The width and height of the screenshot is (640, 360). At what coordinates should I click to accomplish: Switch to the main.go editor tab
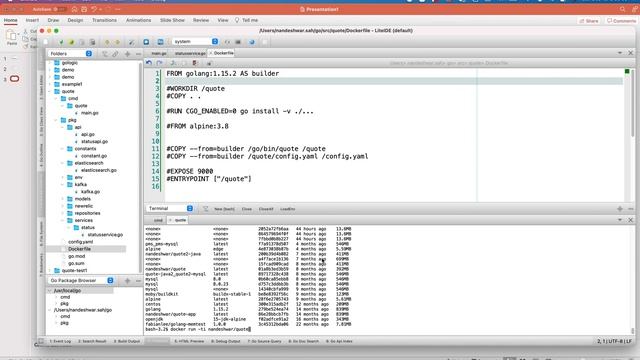[159, 53]
